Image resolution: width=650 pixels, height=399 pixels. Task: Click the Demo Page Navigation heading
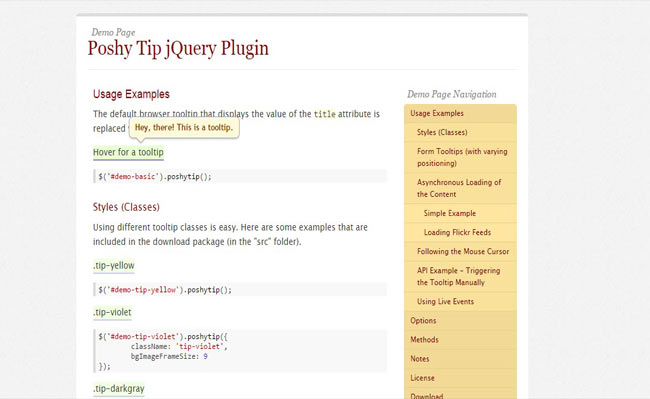(451, 94)
